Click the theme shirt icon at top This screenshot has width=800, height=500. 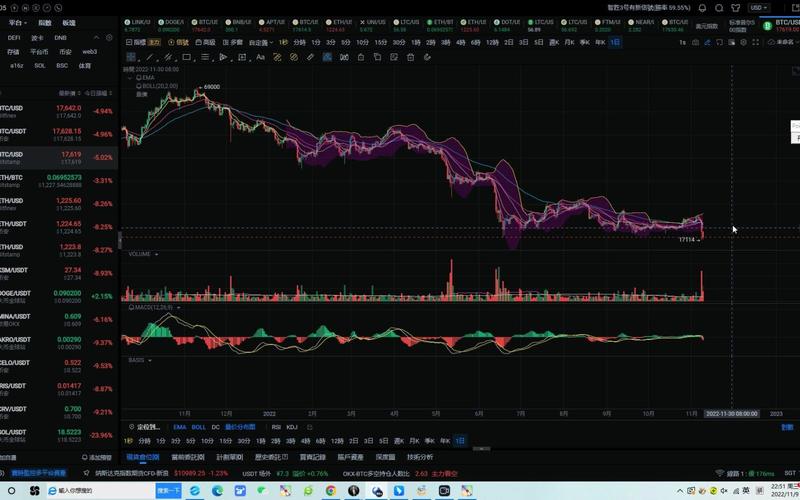pos(735,8)
